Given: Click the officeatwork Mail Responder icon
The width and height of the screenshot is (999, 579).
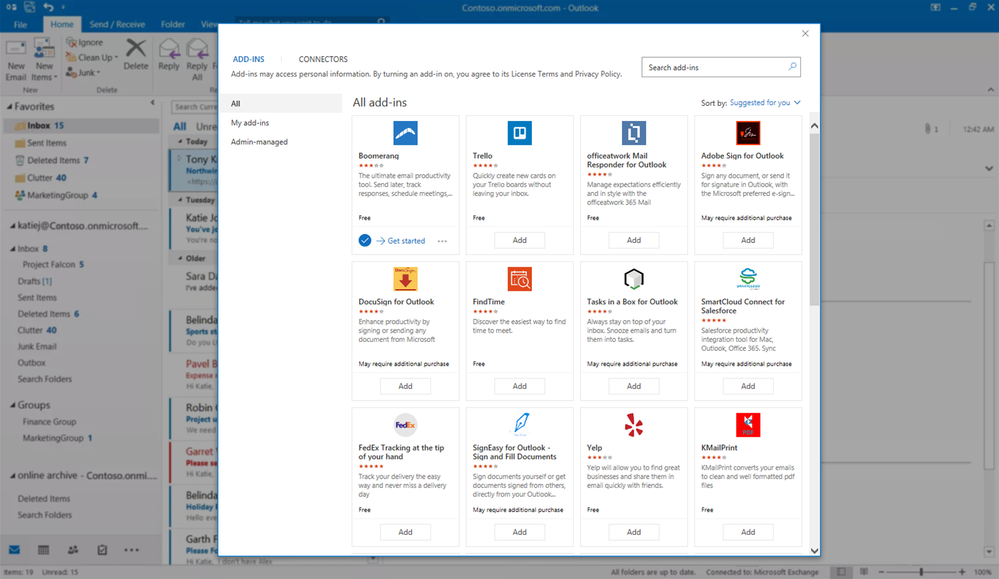Looking at the screenshot, I should point(633,133).
